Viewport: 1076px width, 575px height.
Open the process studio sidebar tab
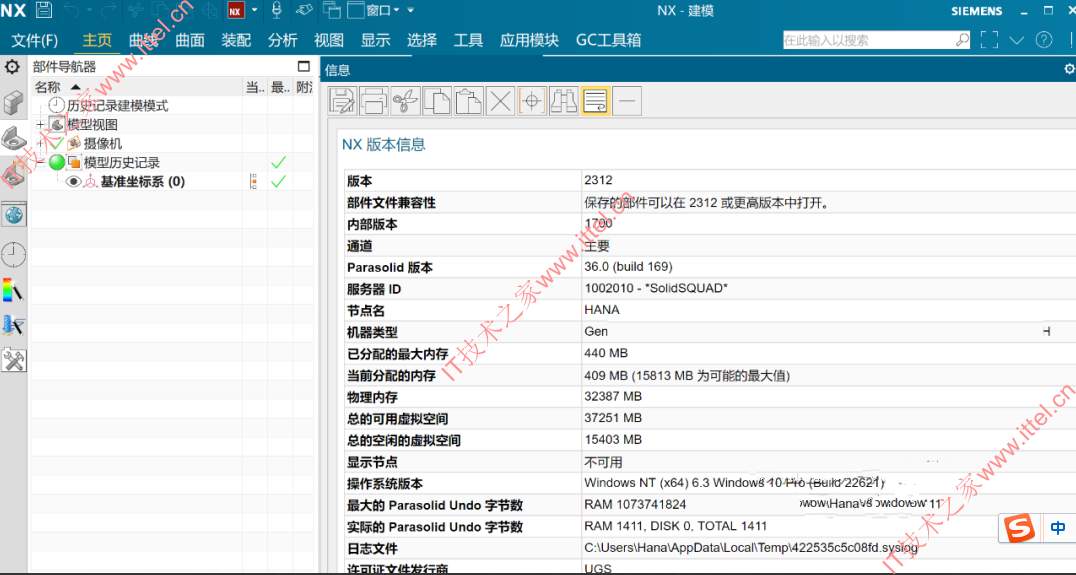(x=14, y=325)
